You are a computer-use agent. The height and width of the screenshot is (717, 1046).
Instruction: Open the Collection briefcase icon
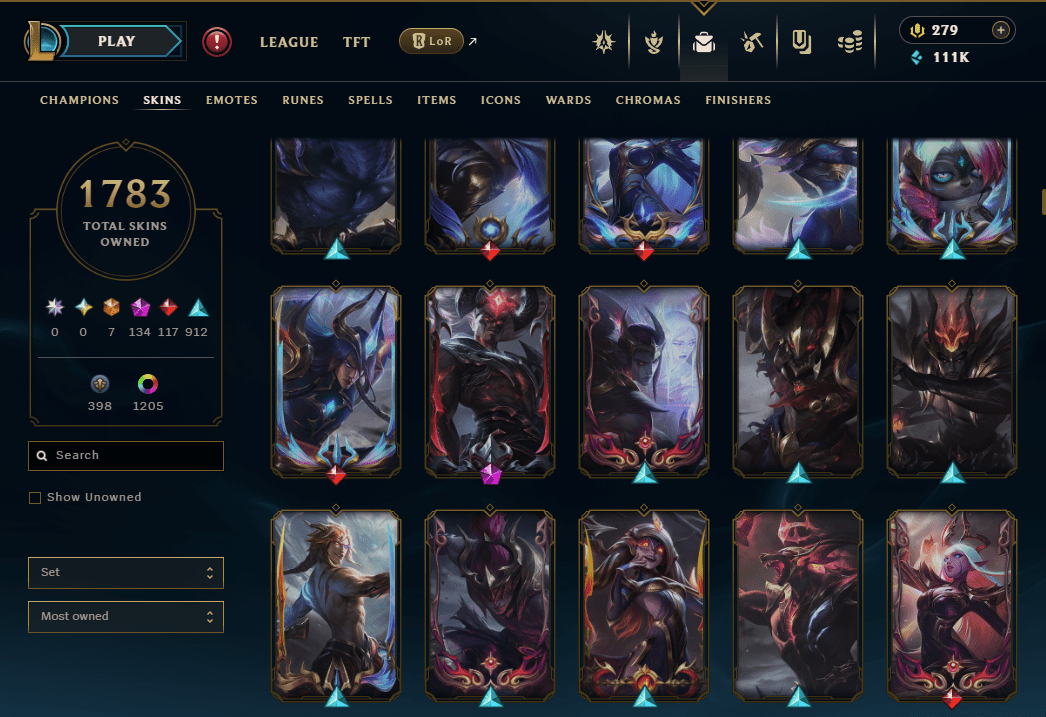[x=703, y=43]
